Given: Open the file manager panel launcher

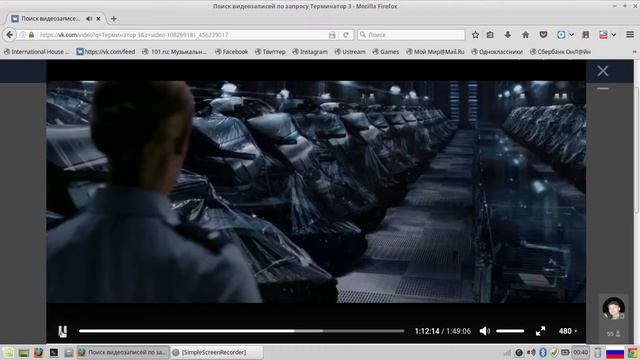Looking at the screenshot, I should tap(69, 353).
